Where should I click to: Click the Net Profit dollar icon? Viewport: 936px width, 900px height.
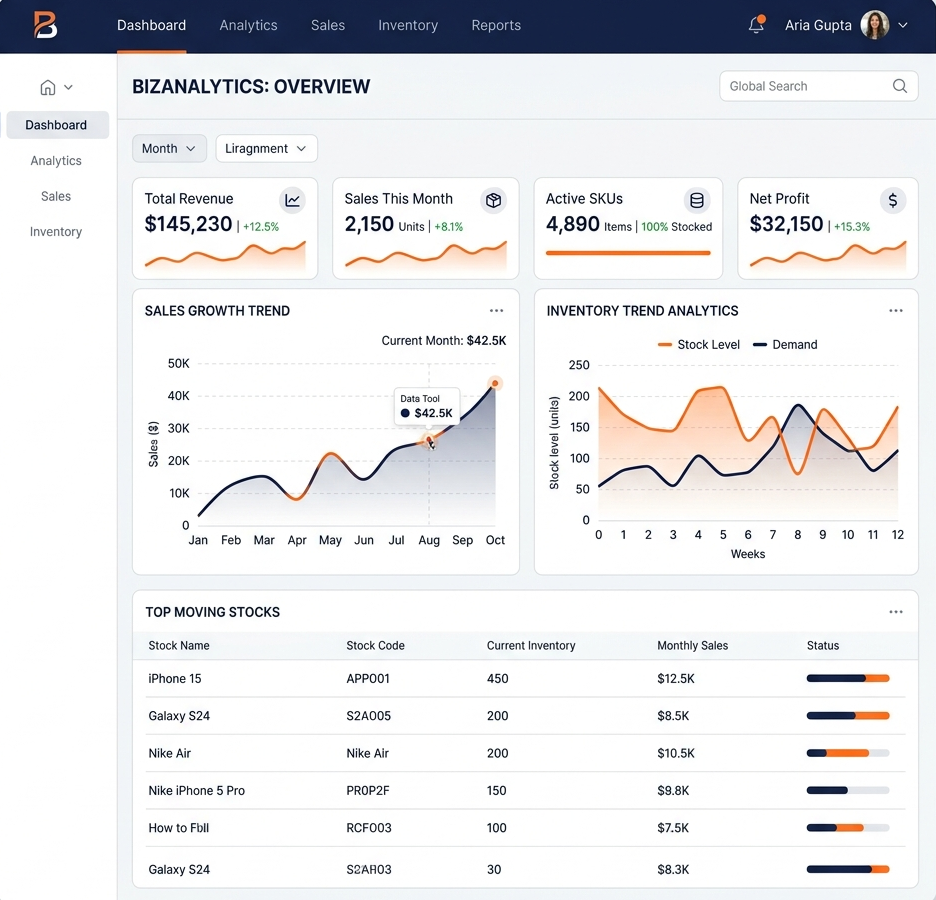tap(892, 200)
